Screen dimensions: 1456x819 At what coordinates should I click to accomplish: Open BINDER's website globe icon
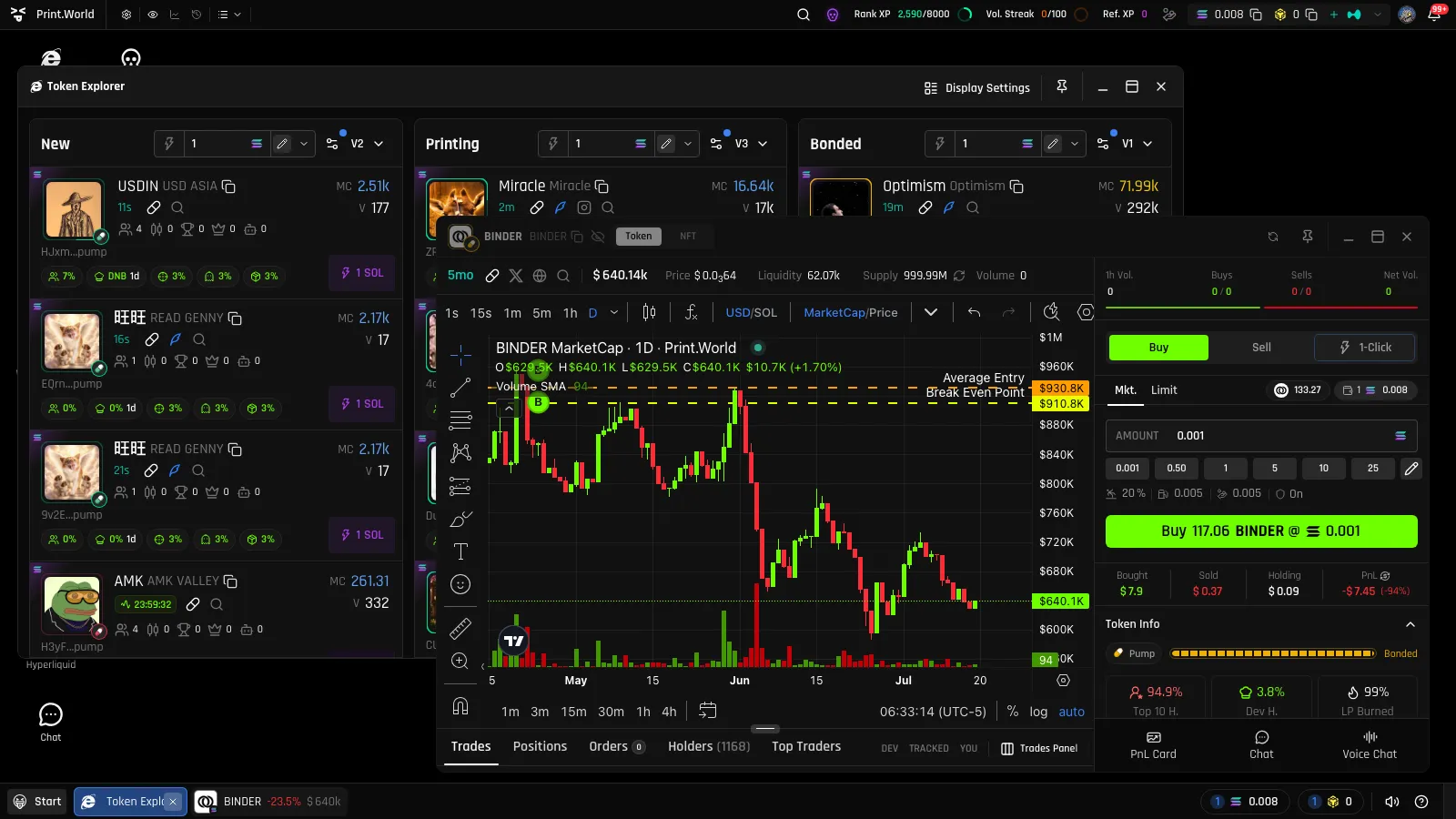click(x=540, y=276)
